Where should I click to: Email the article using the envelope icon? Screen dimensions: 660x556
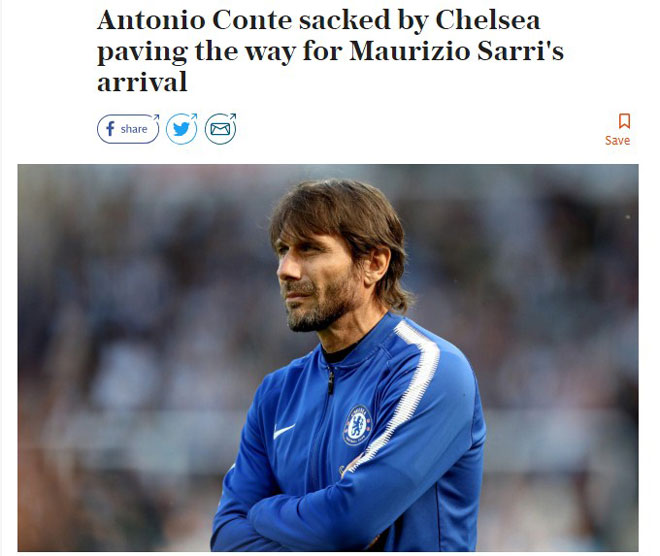coord(221,129)
